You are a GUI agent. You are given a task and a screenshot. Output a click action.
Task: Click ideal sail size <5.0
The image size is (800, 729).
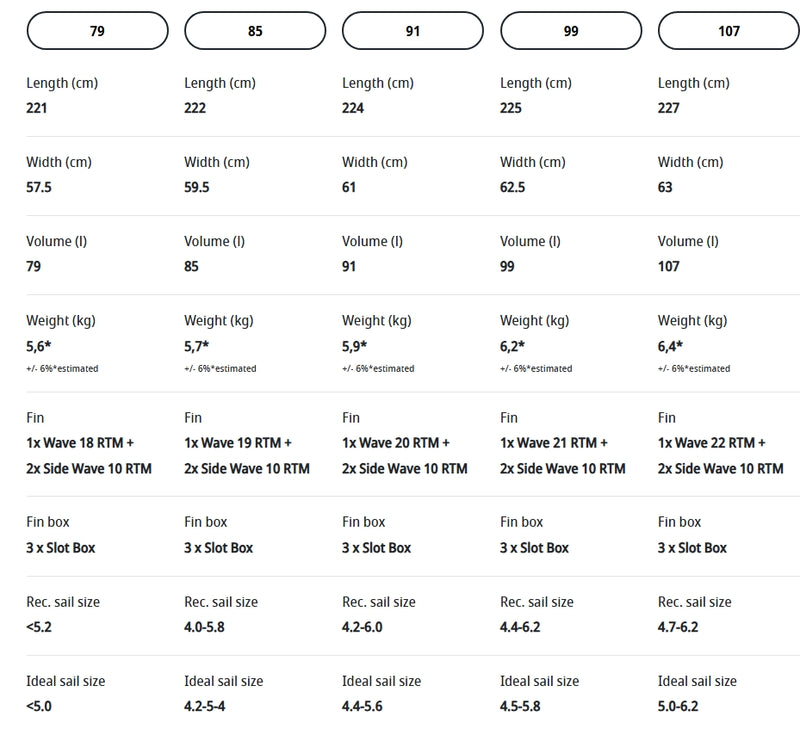click(x=41, y=706)
